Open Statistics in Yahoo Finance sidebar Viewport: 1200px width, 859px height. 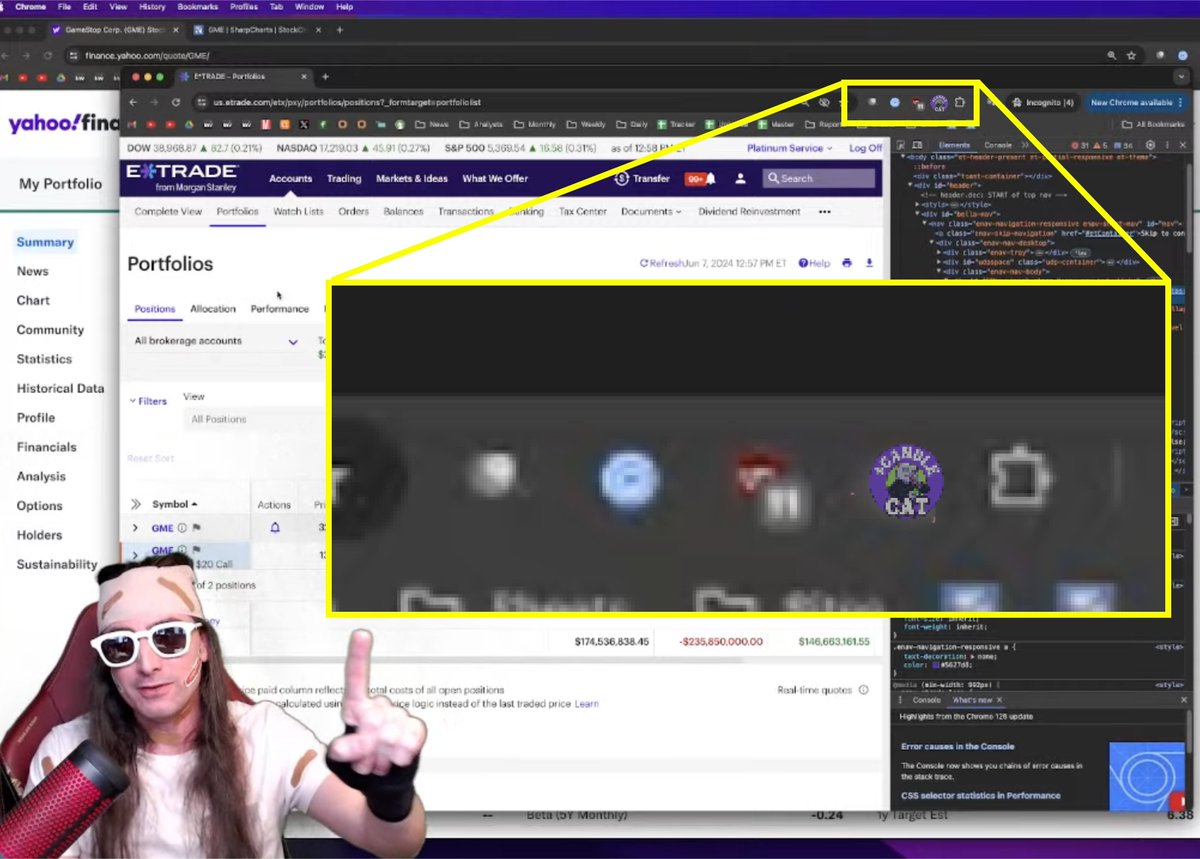tap(44, 359)
